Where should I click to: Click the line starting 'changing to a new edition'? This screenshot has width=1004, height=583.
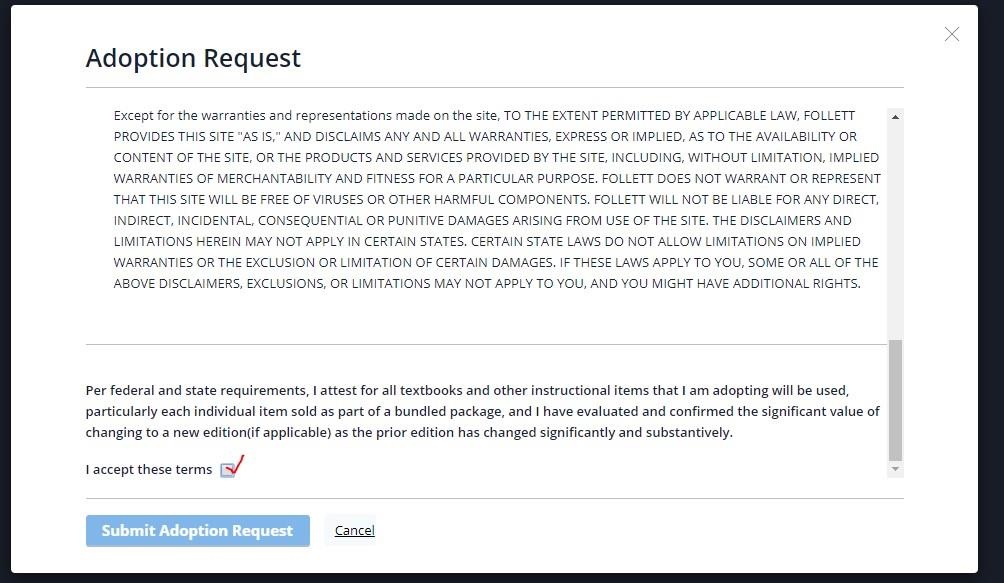[409, 433]
